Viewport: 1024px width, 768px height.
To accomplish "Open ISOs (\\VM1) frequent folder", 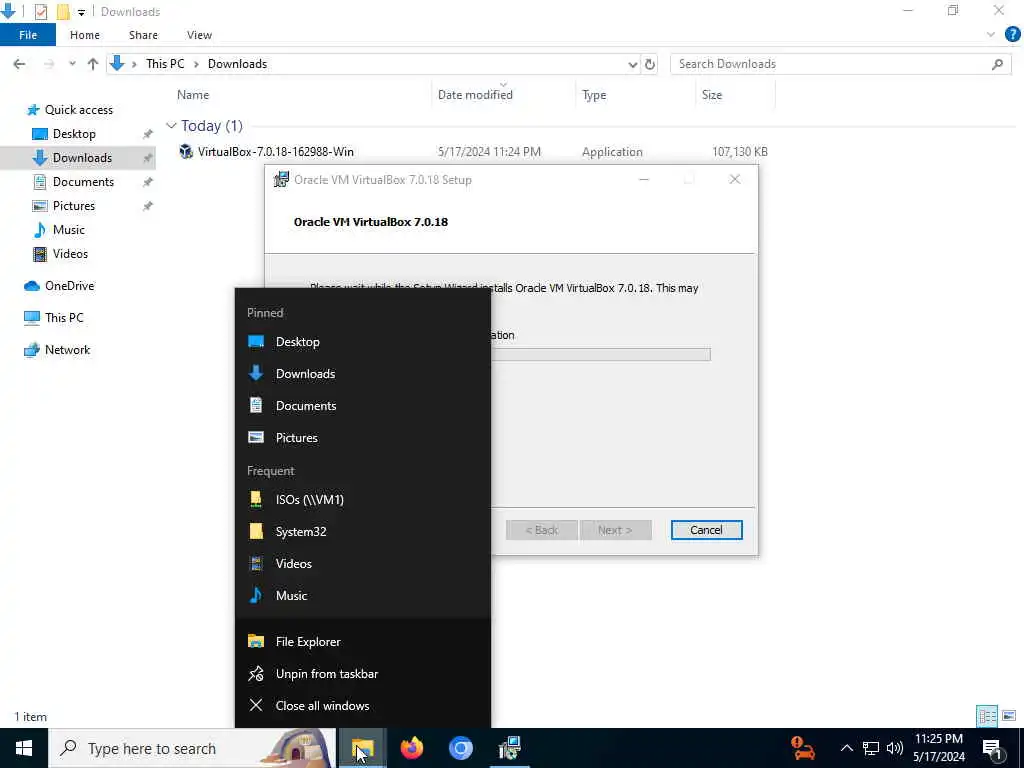I will 362,500.
